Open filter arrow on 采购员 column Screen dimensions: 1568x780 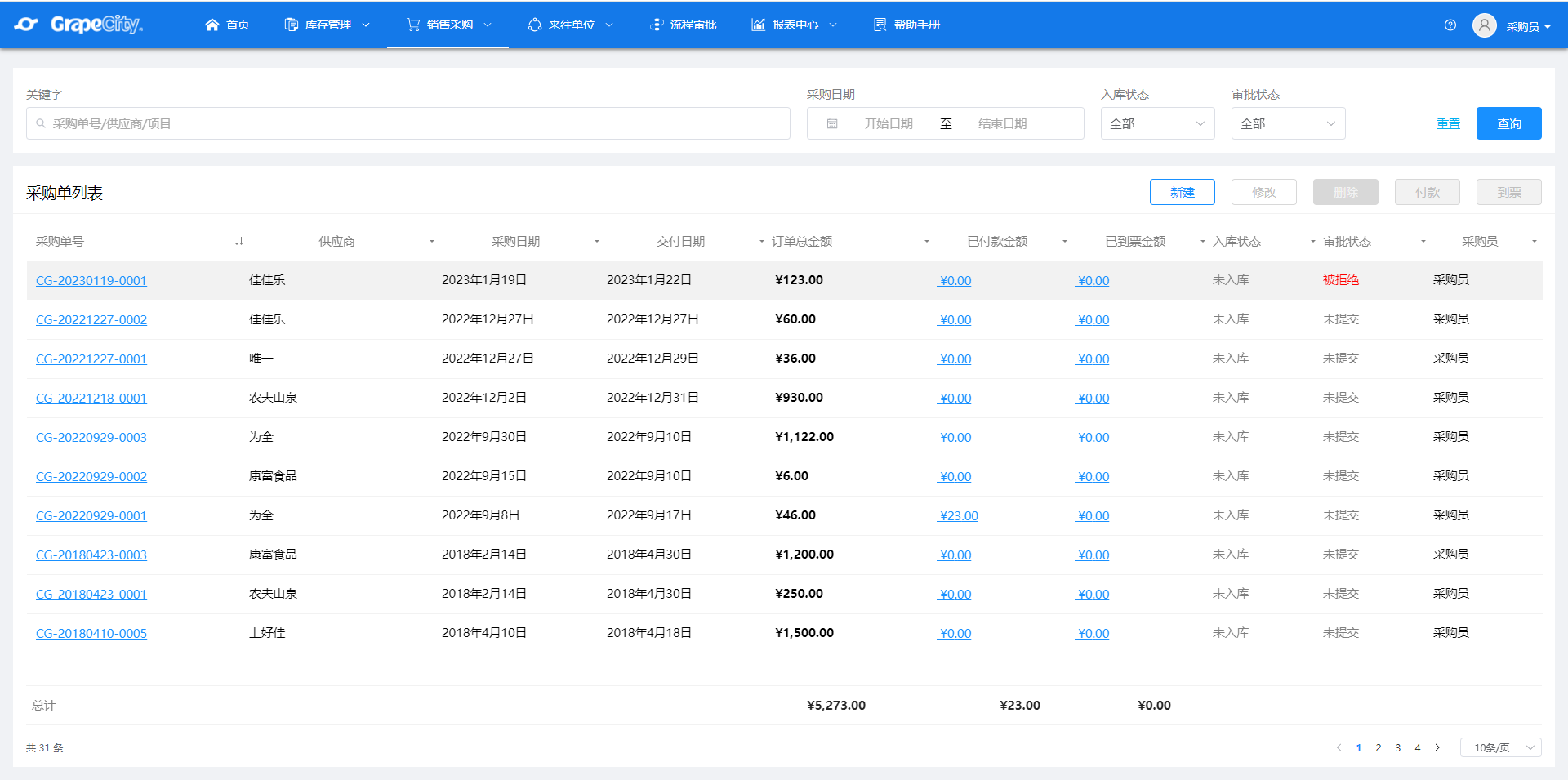[1535, 242]
